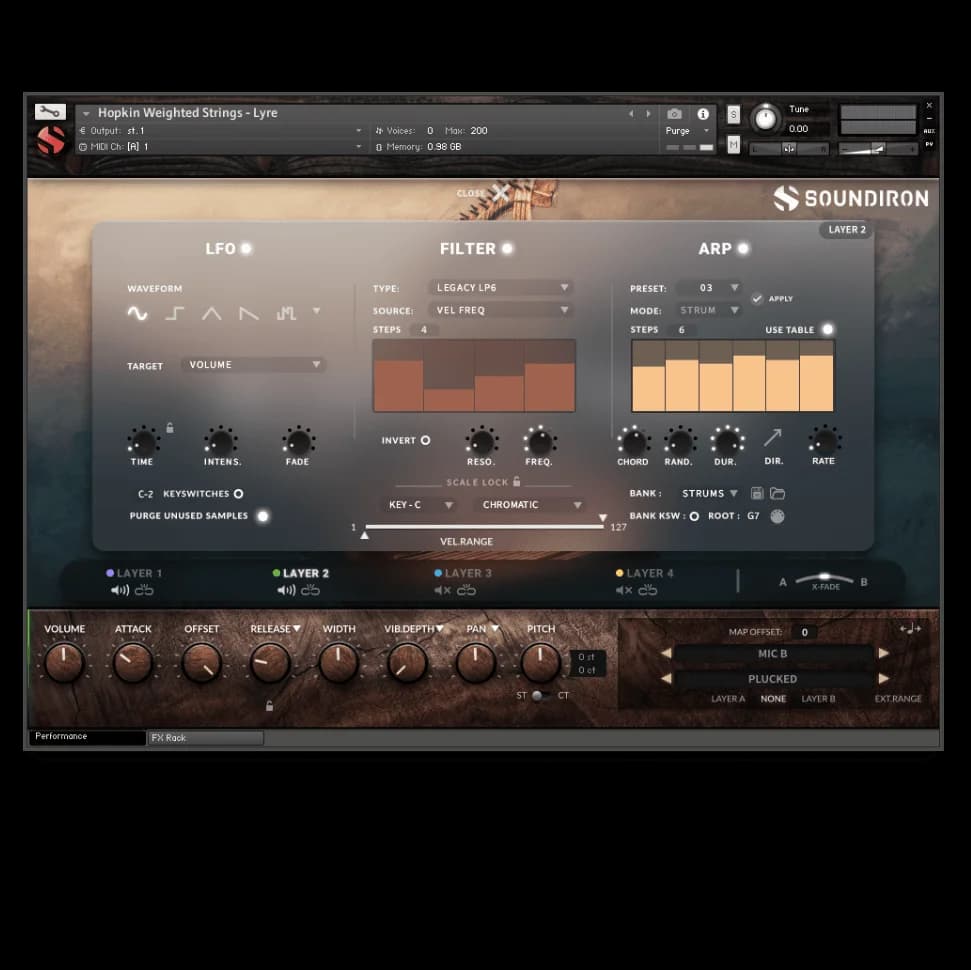Expand the LFO Target Volume dropdown
Screen dimensions: 971x970
(254, 365)
